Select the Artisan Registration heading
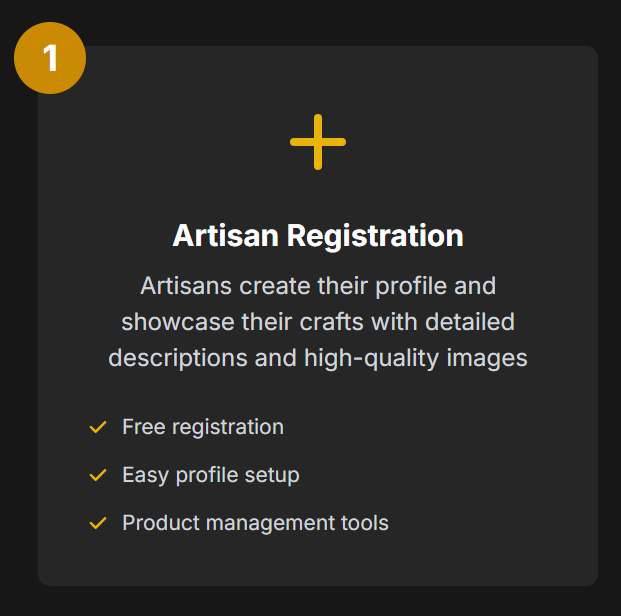Image resolution: width=621 pixels, height=616 pixels. click(x=318, y=236)
